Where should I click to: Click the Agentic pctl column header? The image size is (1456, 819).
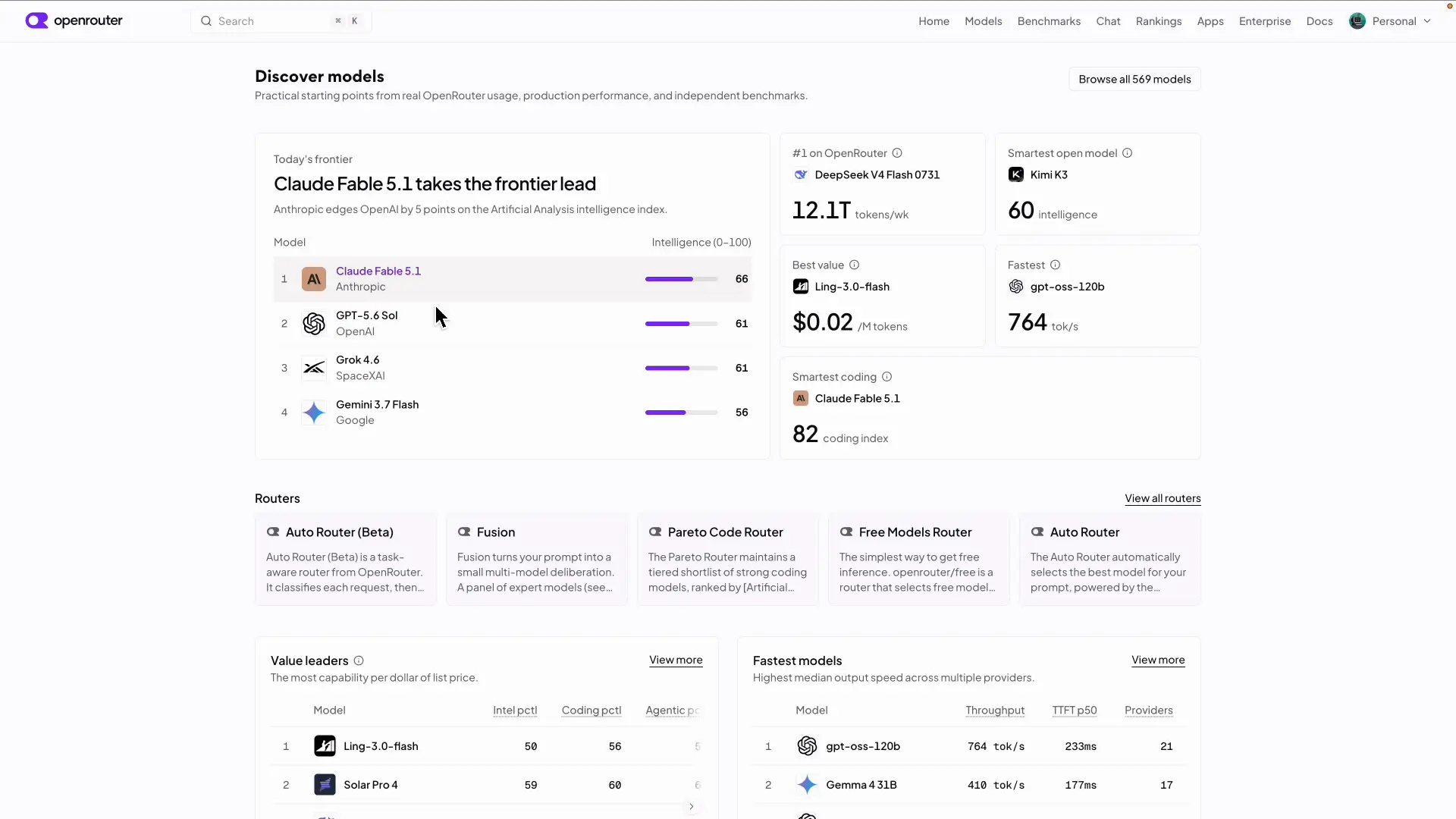673,711
